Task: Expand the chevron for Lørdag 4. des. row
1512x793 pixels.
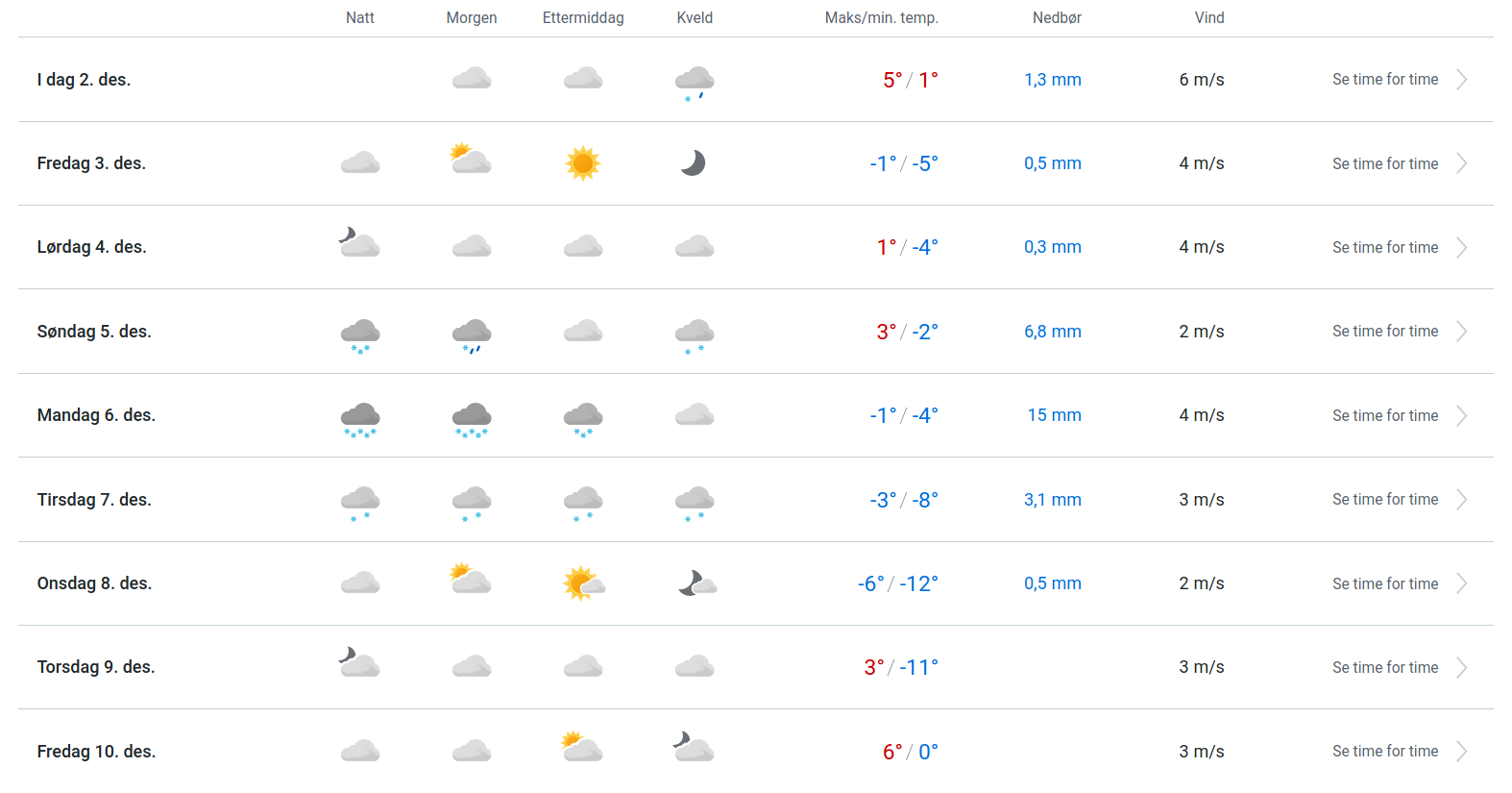Action: [1461, 248]
